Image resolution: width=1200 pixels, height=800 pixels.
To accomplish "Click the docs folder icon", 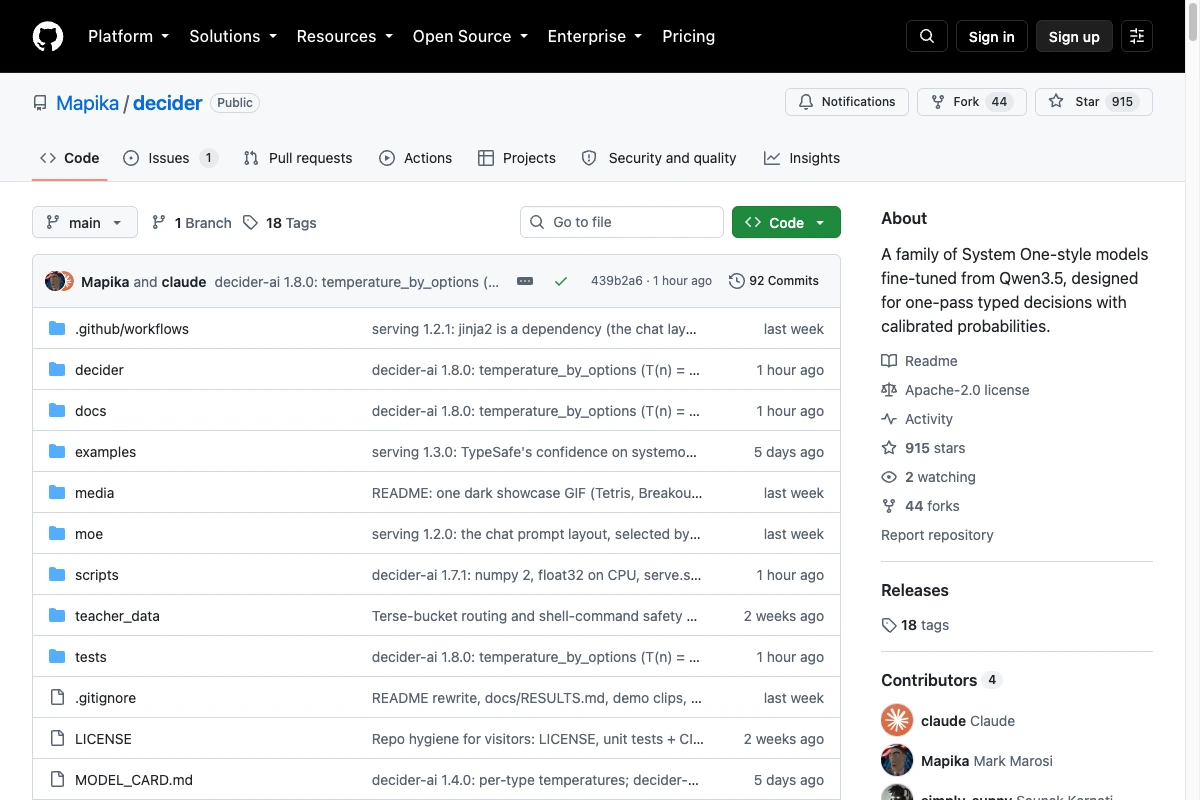I will click(57, 411).
